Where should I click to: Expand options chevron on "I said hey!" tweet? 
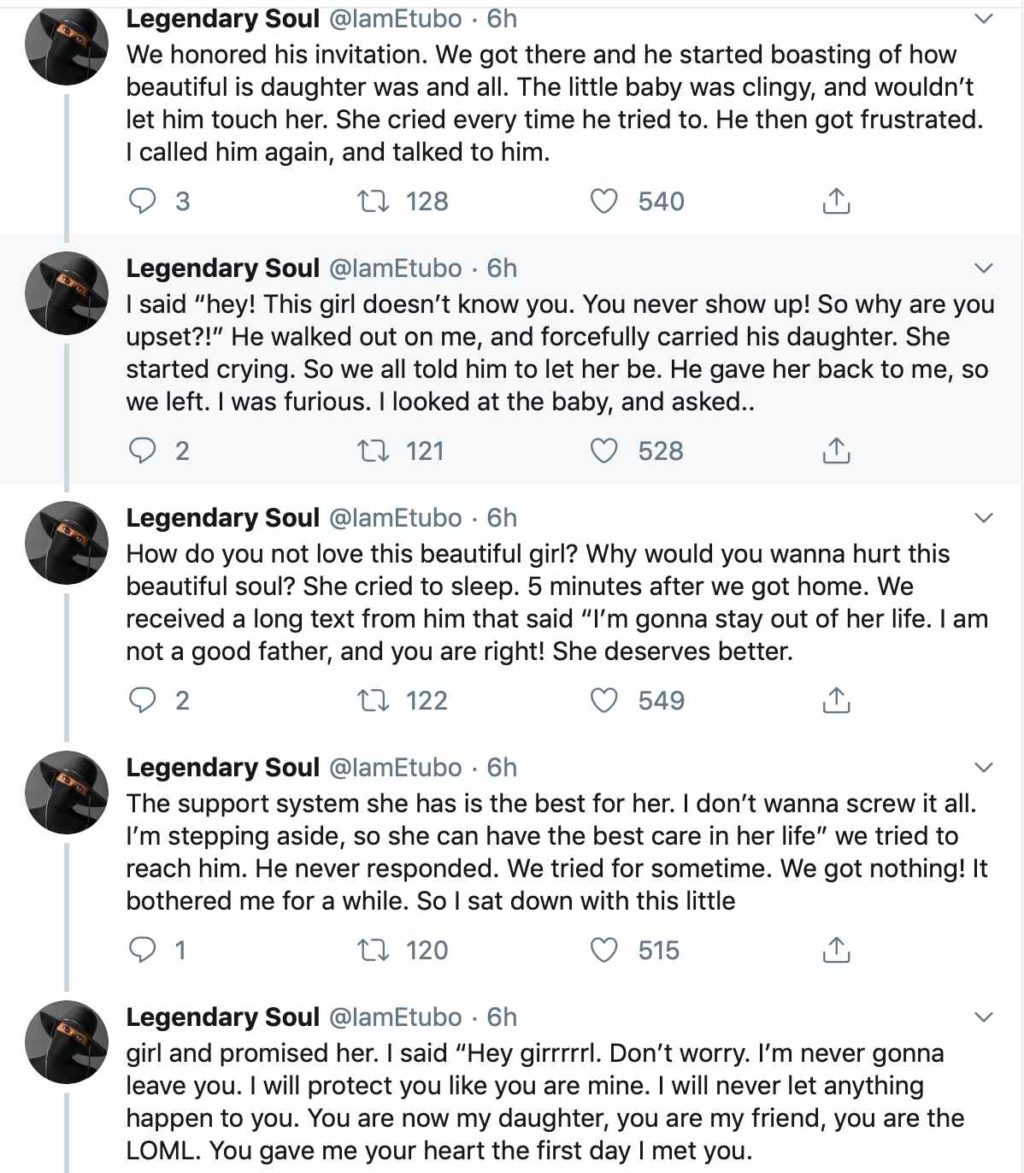tap(984, 269)
